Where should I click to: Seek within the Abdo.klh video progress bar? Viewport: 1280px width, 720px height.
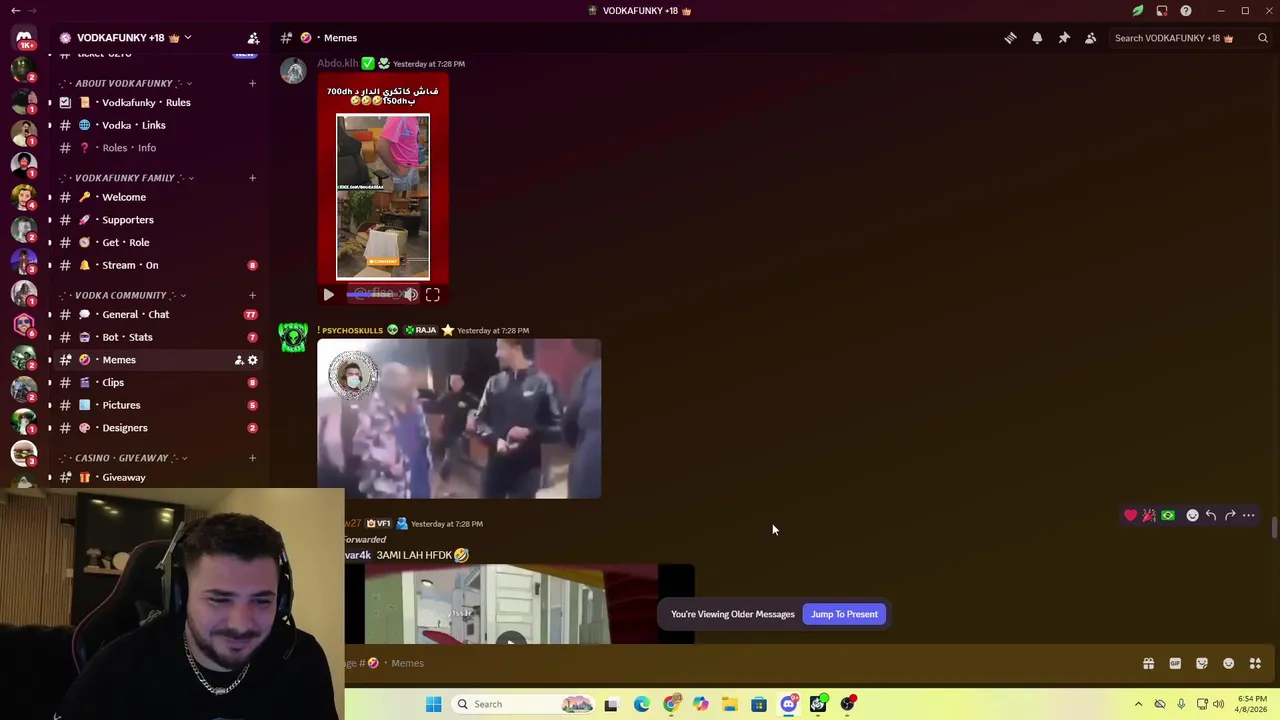pyautogui.click(x=372, y=295)
